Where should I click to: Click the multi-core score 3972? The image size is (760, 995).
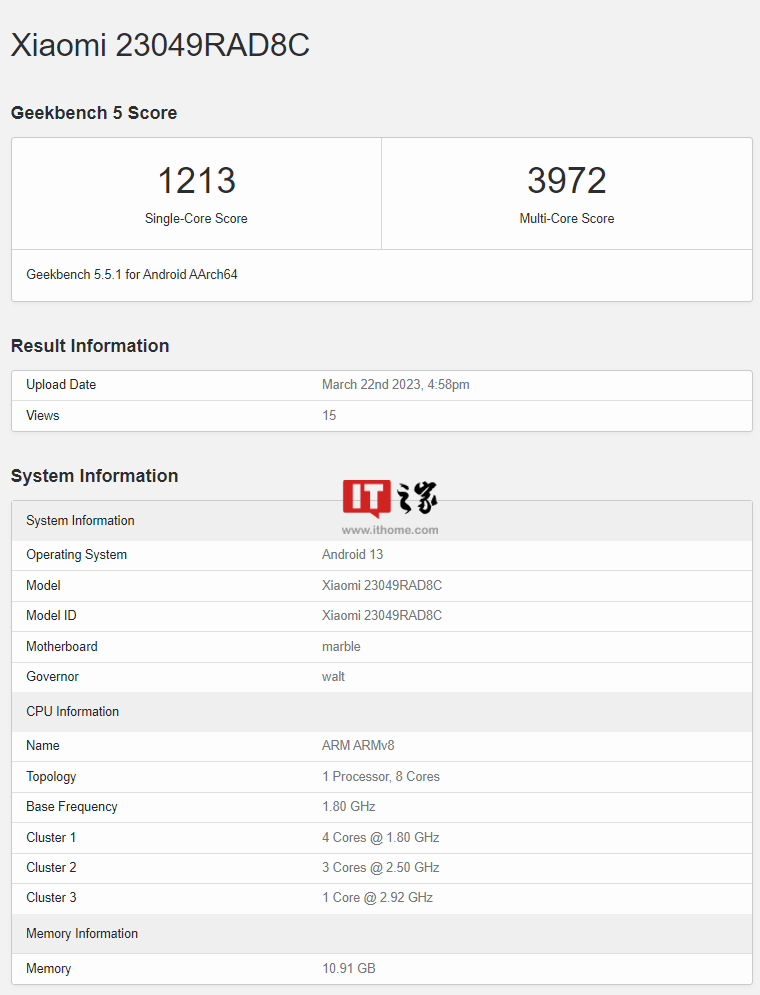(x=567, y=181)
